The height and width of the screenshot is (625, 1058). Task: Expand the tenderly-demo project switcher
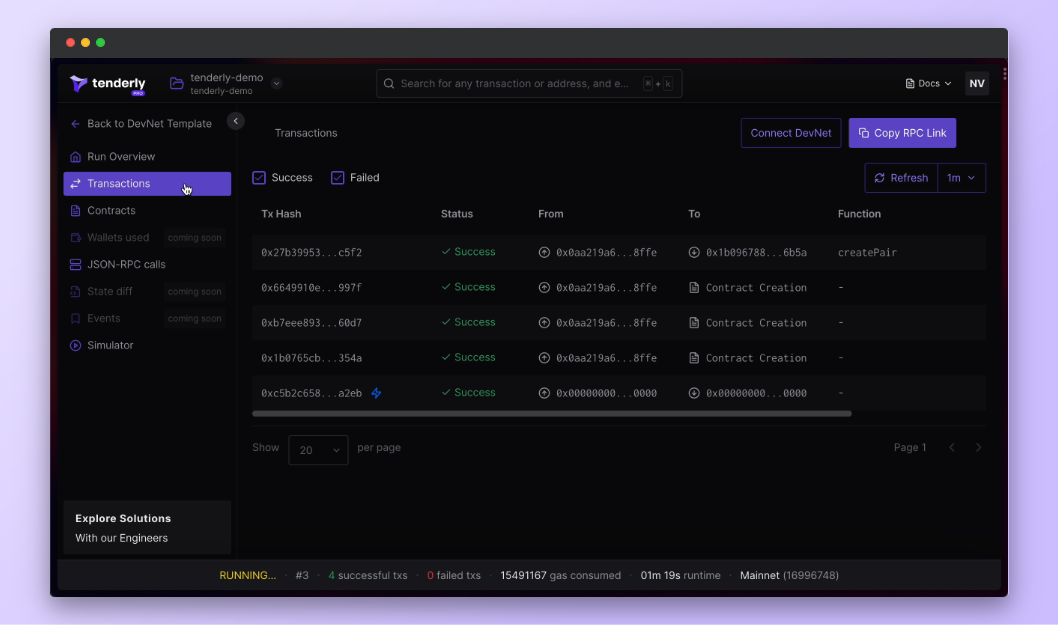[277, 84]
